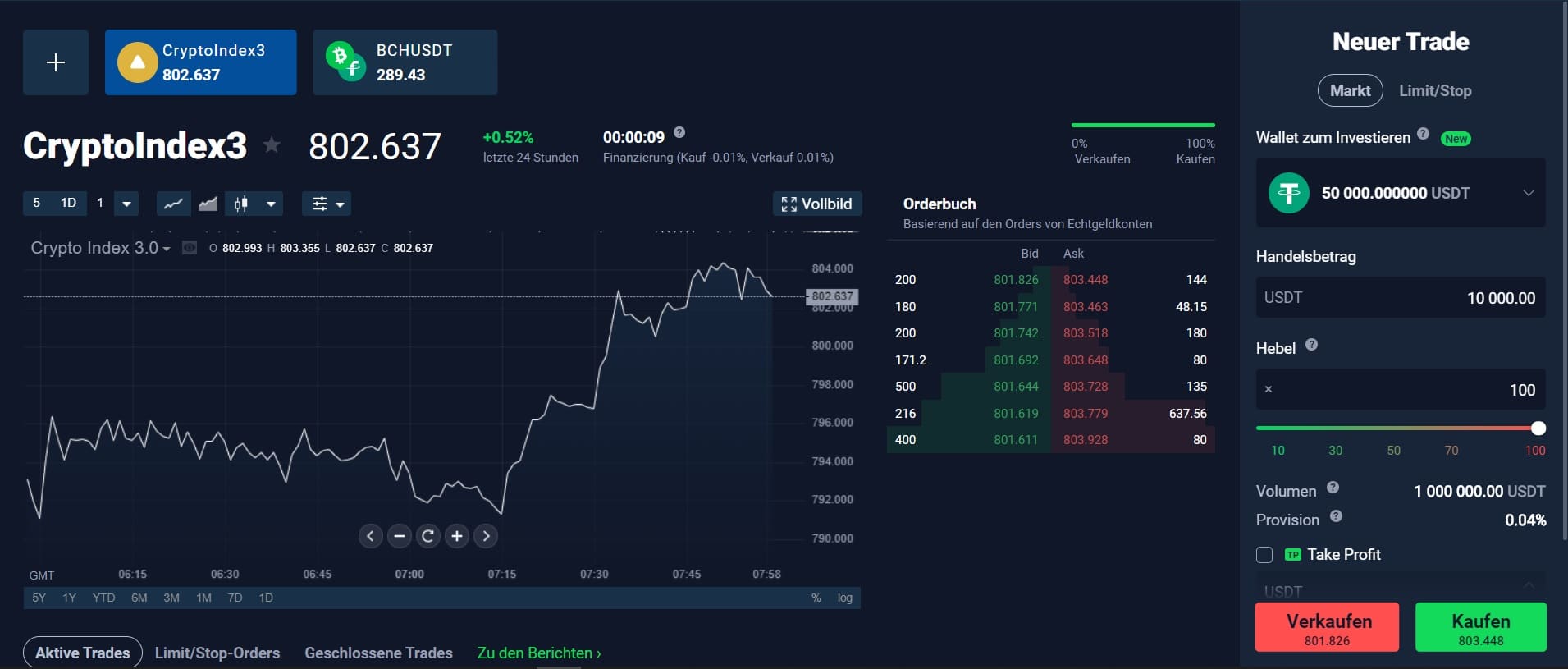Click help icon next to Hebel

pos(1311,345)
